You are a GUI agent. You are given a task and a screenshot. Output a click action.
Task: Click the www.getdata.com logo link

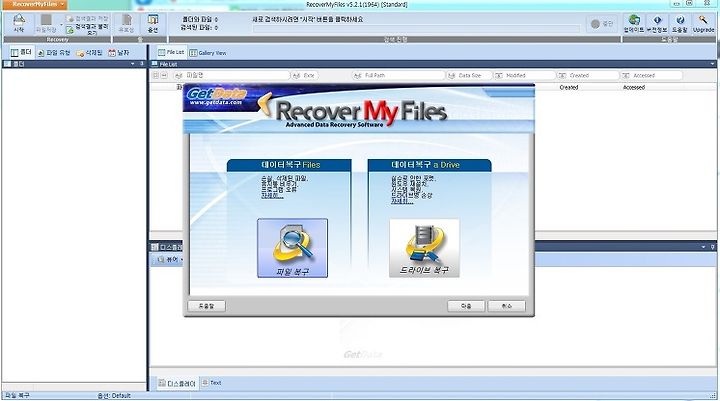[x=216, y=102]
